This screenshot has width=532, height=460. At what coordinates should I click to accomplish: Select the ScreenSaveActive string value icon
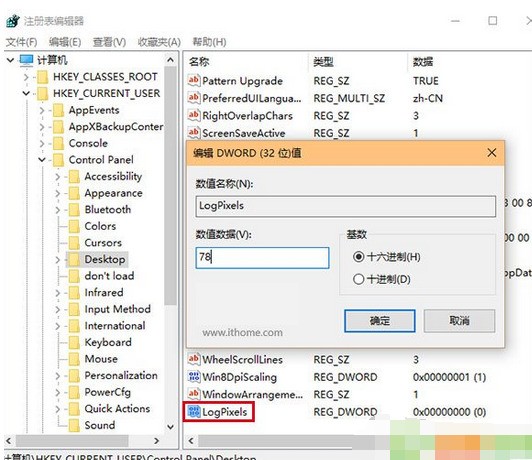[194, 133]
